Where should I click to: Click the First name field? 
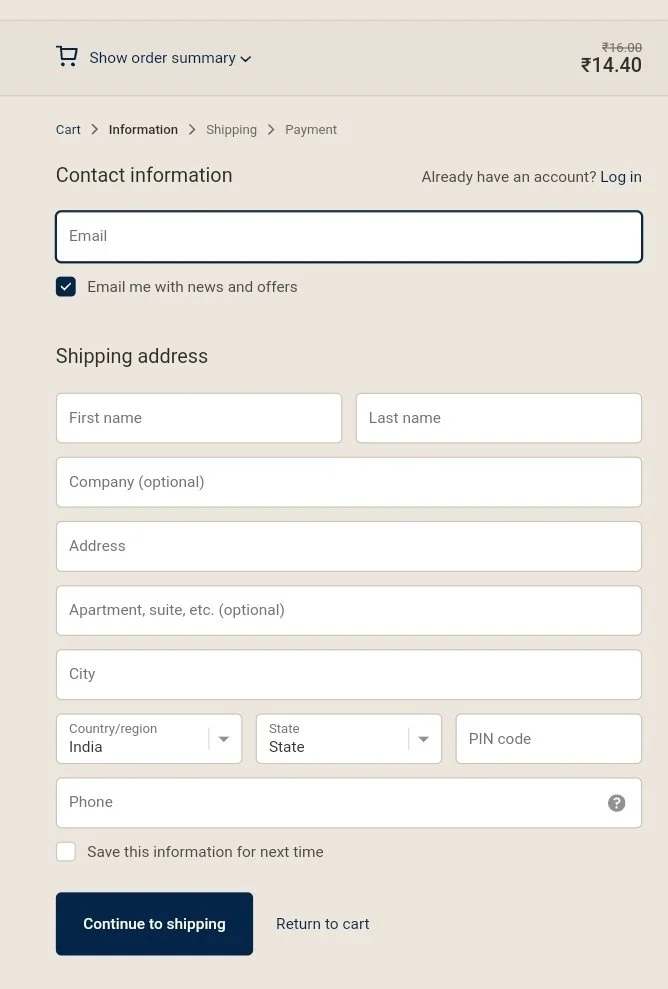point(199,418)
